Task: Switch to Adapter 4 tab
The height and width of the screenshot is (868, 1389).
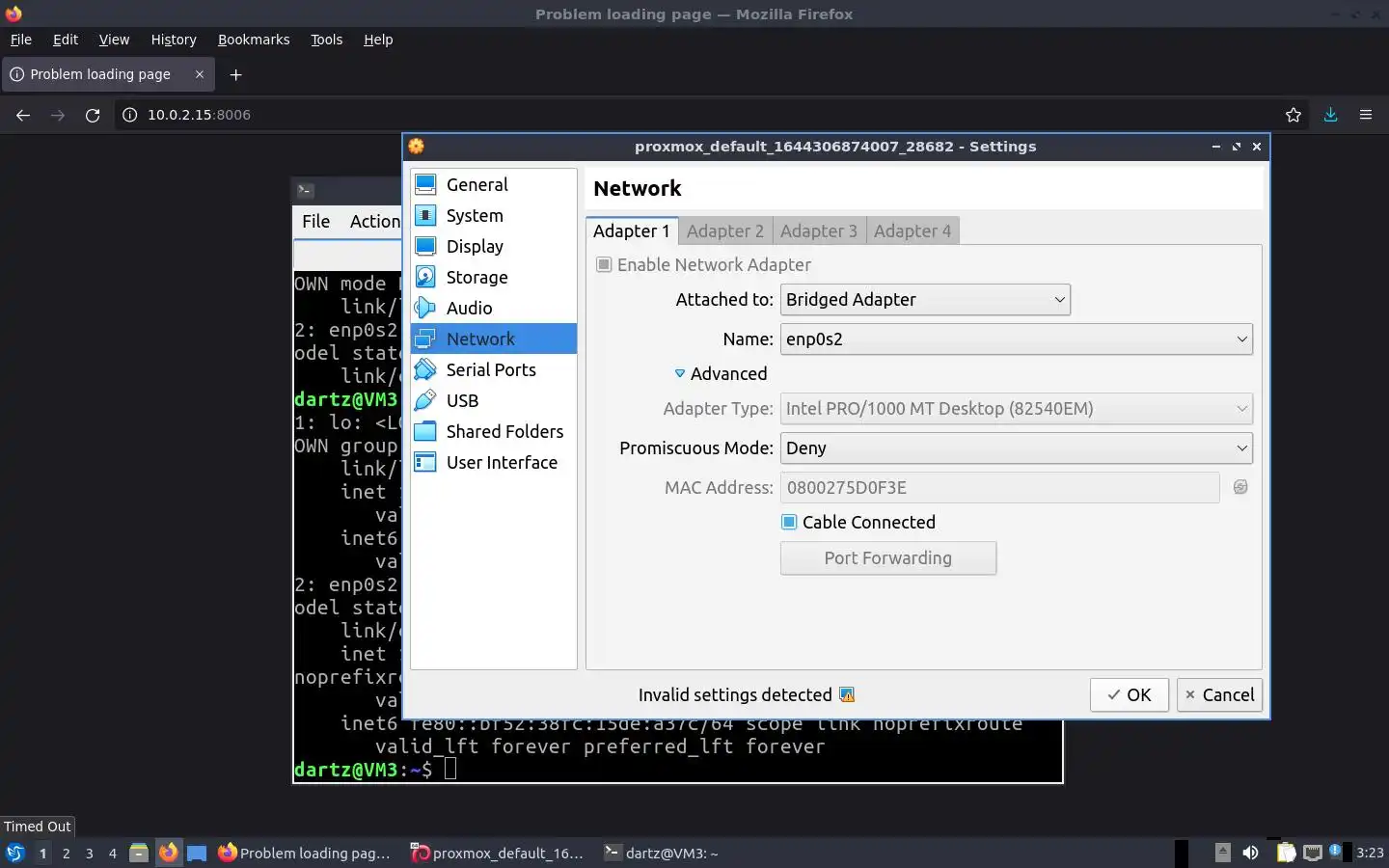Action: 912,231
